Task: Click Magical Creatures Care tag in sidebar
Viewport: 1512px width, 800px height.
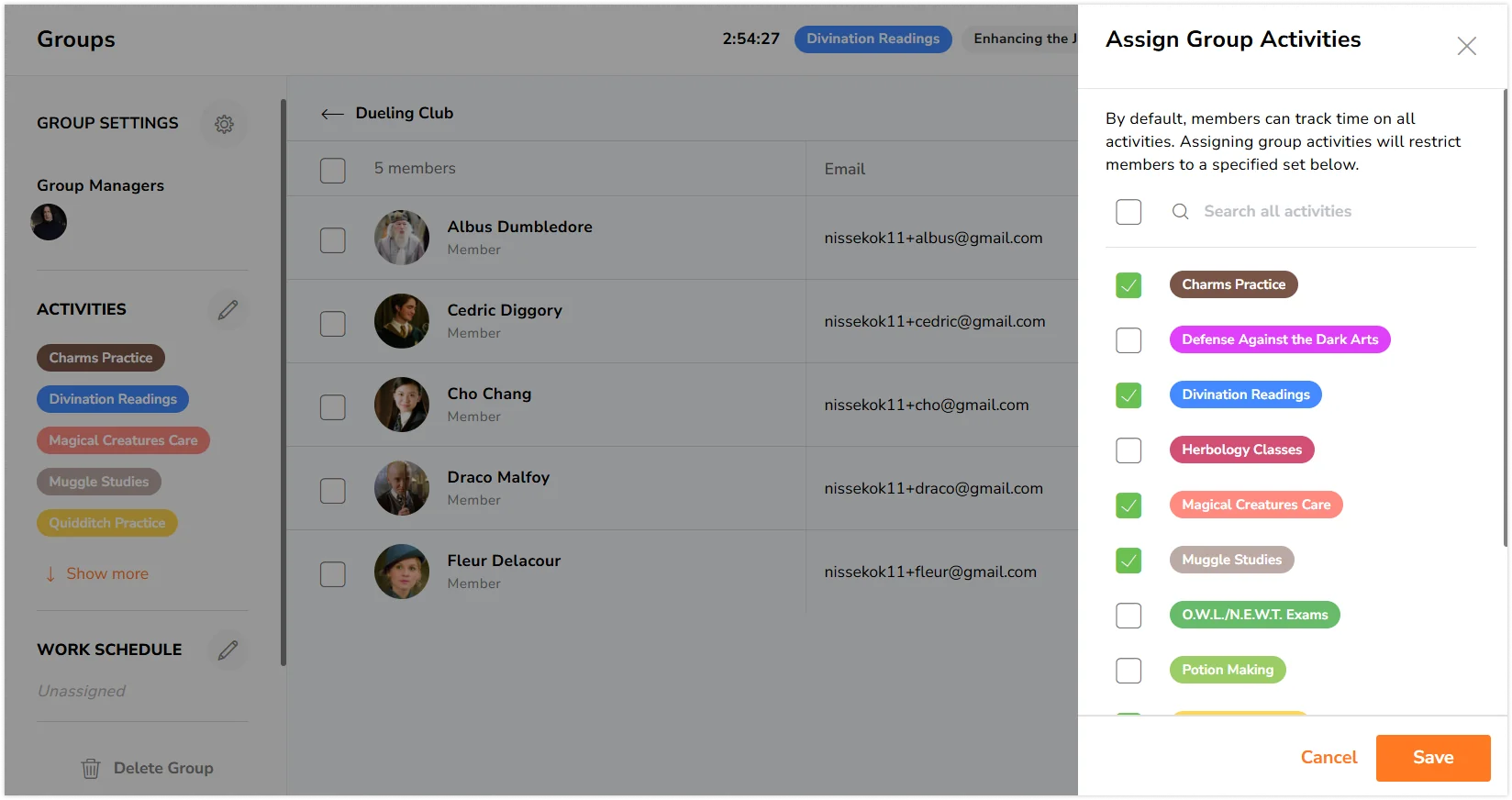Action: (x=123, y=440)
